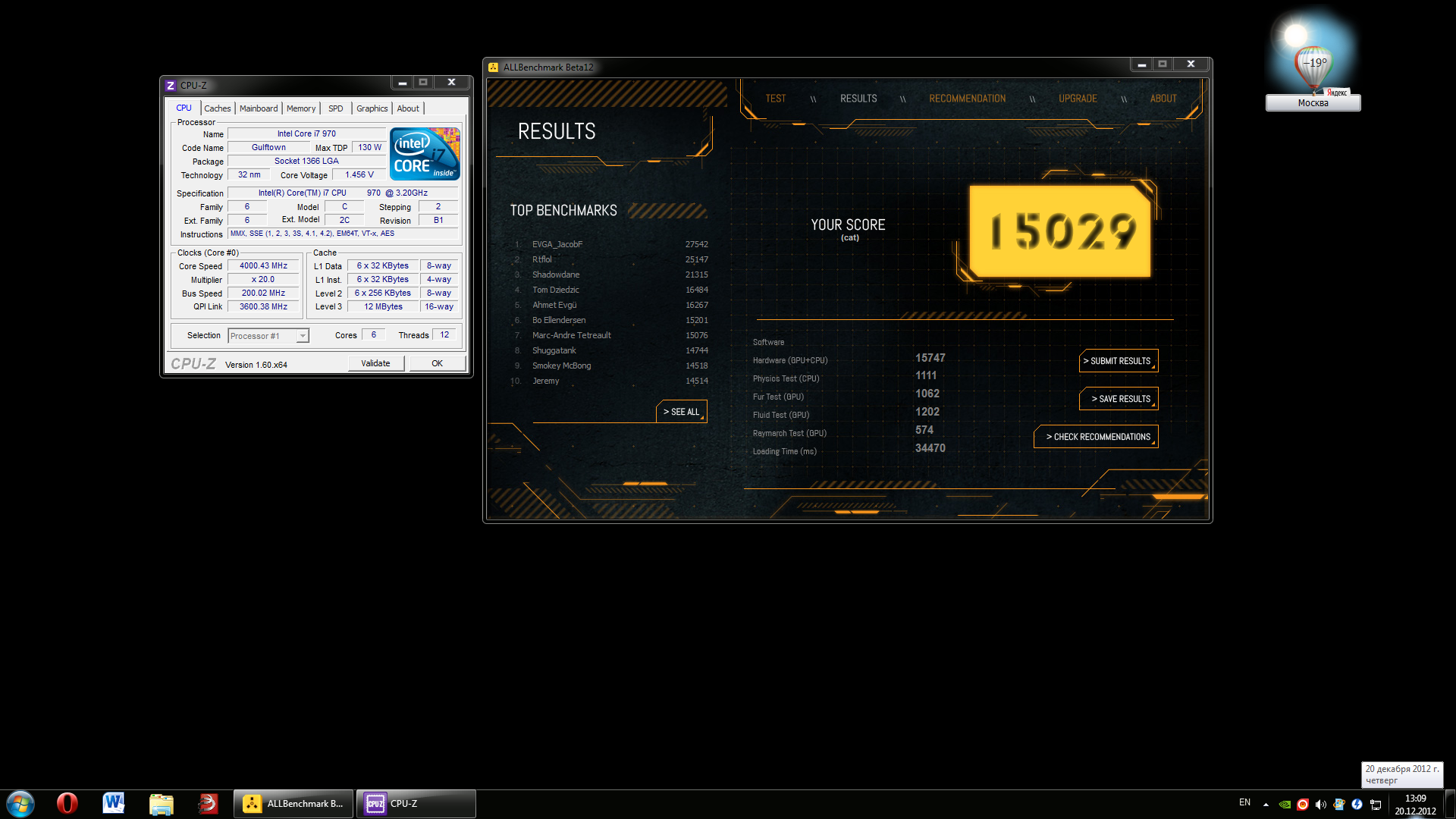The height and width of the screenshot is (819, 1456).
Task: Open the Memory tab in CPU-Z
Action: (301, 108)
